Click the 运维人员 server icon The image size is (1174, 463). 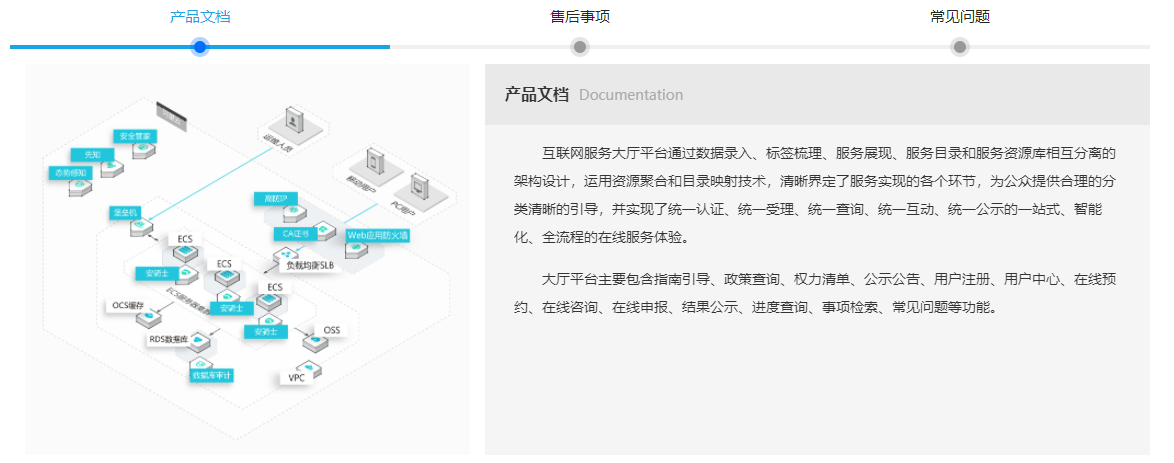coord(291,120)
